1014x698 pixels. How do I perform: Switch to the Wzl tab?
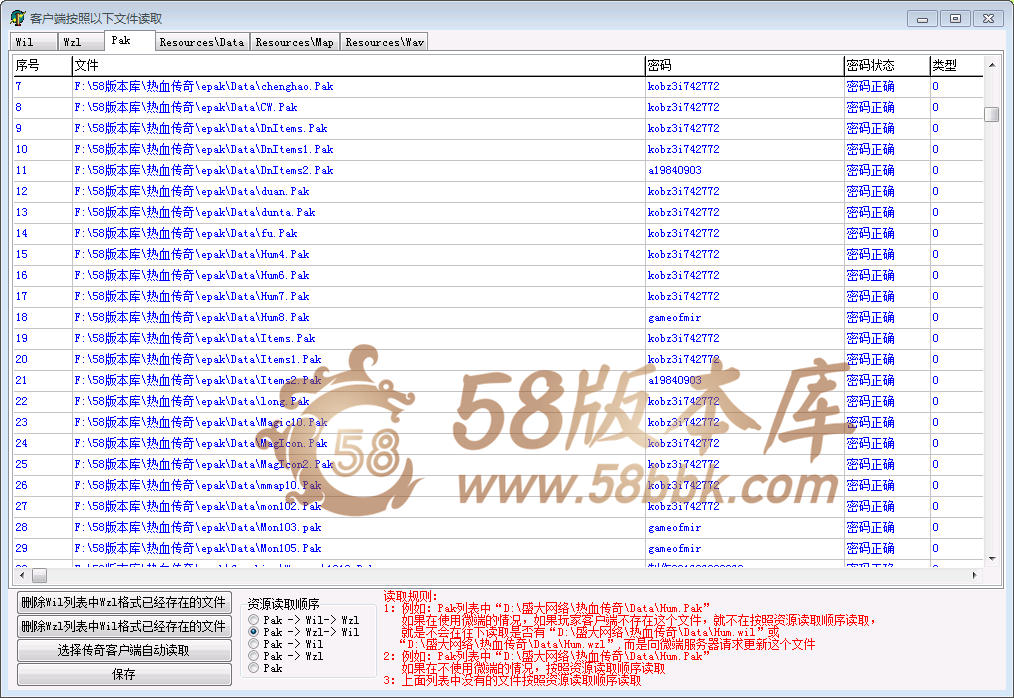[81, 42]
